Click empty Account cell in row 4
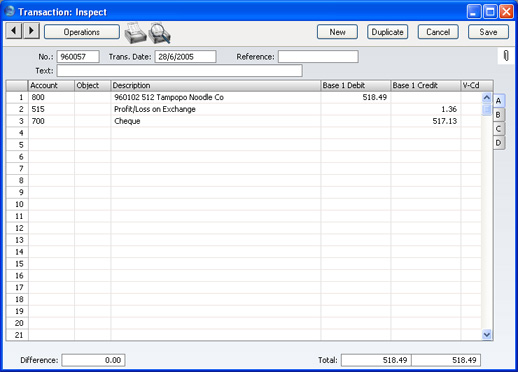Image resolution: width=518 pixels, height=372 pixels. (51, 133)
